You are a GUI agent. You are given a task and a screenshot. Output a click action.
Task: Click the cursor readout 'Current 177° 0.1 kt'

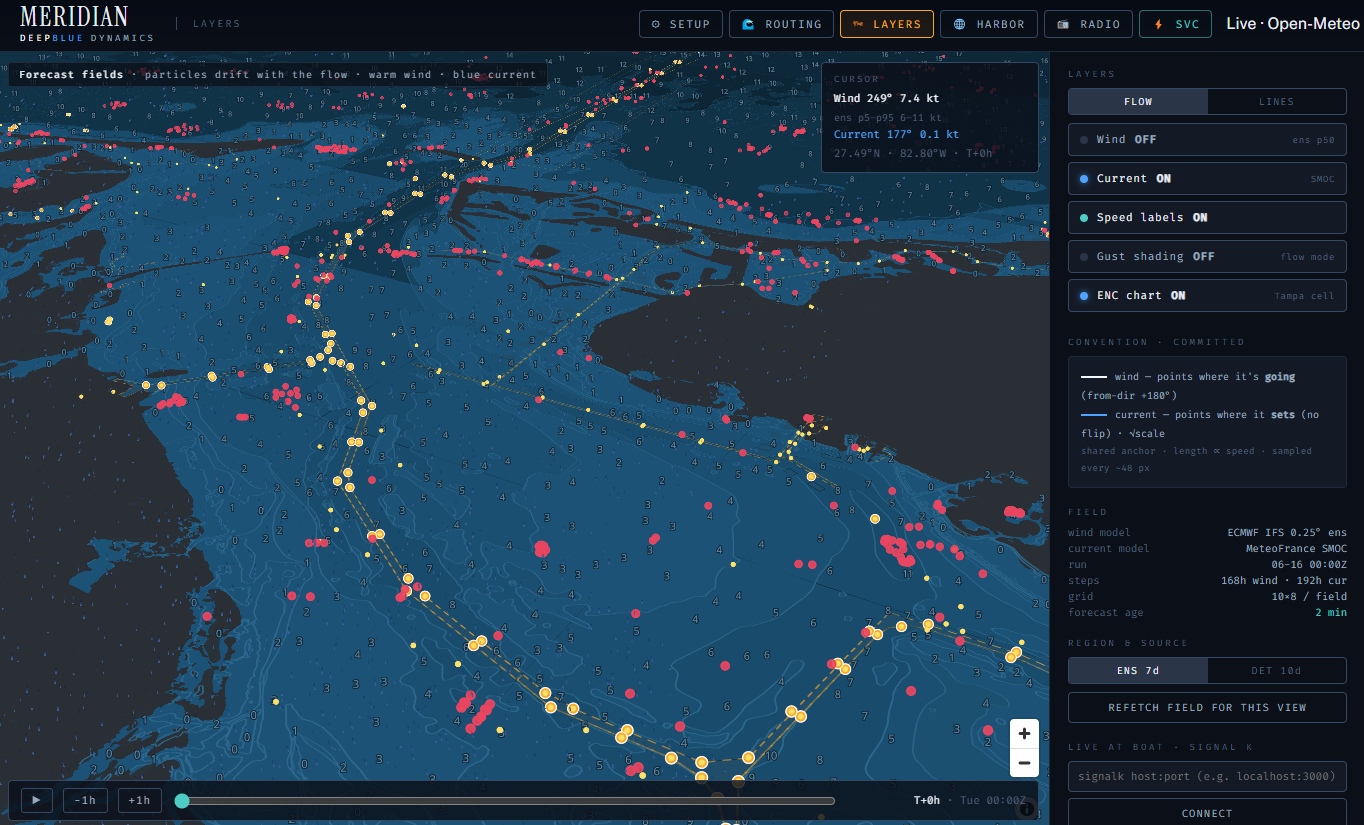pos(896,134)
